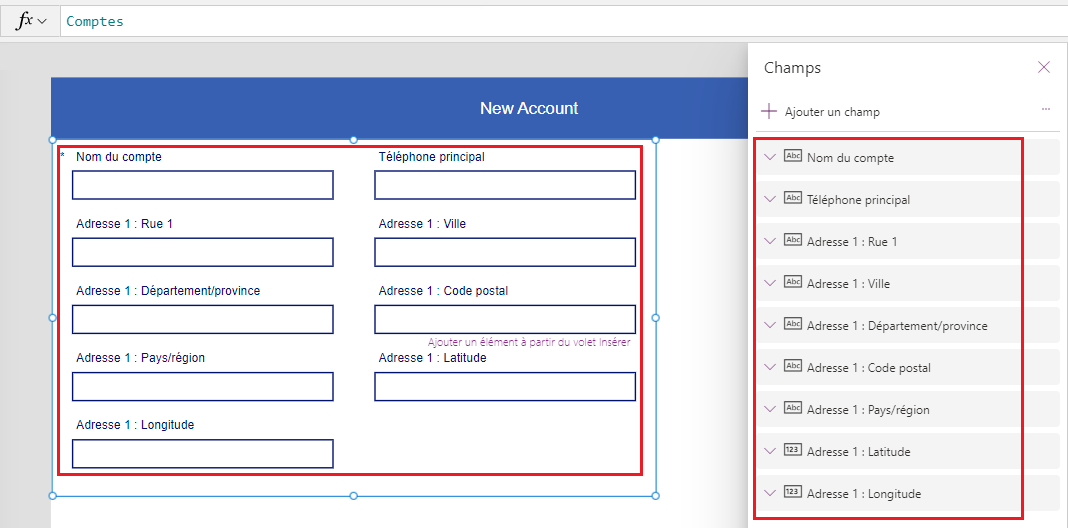Click the Téléphone principal input box on form
Screen dimensions: 1068x528
click(x=505, y=185)
